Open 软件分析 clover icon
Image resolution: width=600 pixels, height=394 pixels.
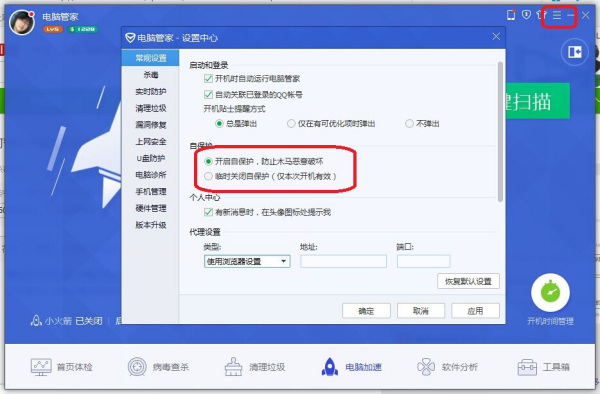[426, 367]
